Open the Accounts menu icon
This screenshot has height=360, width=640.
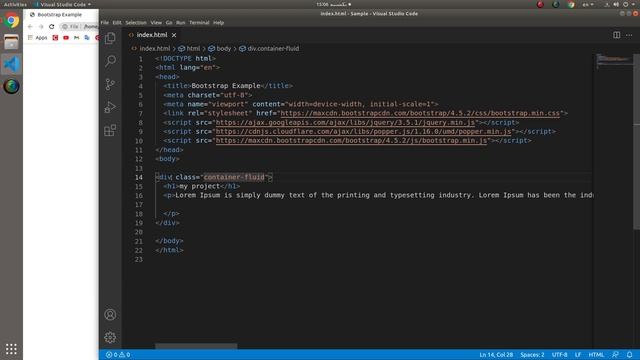[x=110, y=315]
